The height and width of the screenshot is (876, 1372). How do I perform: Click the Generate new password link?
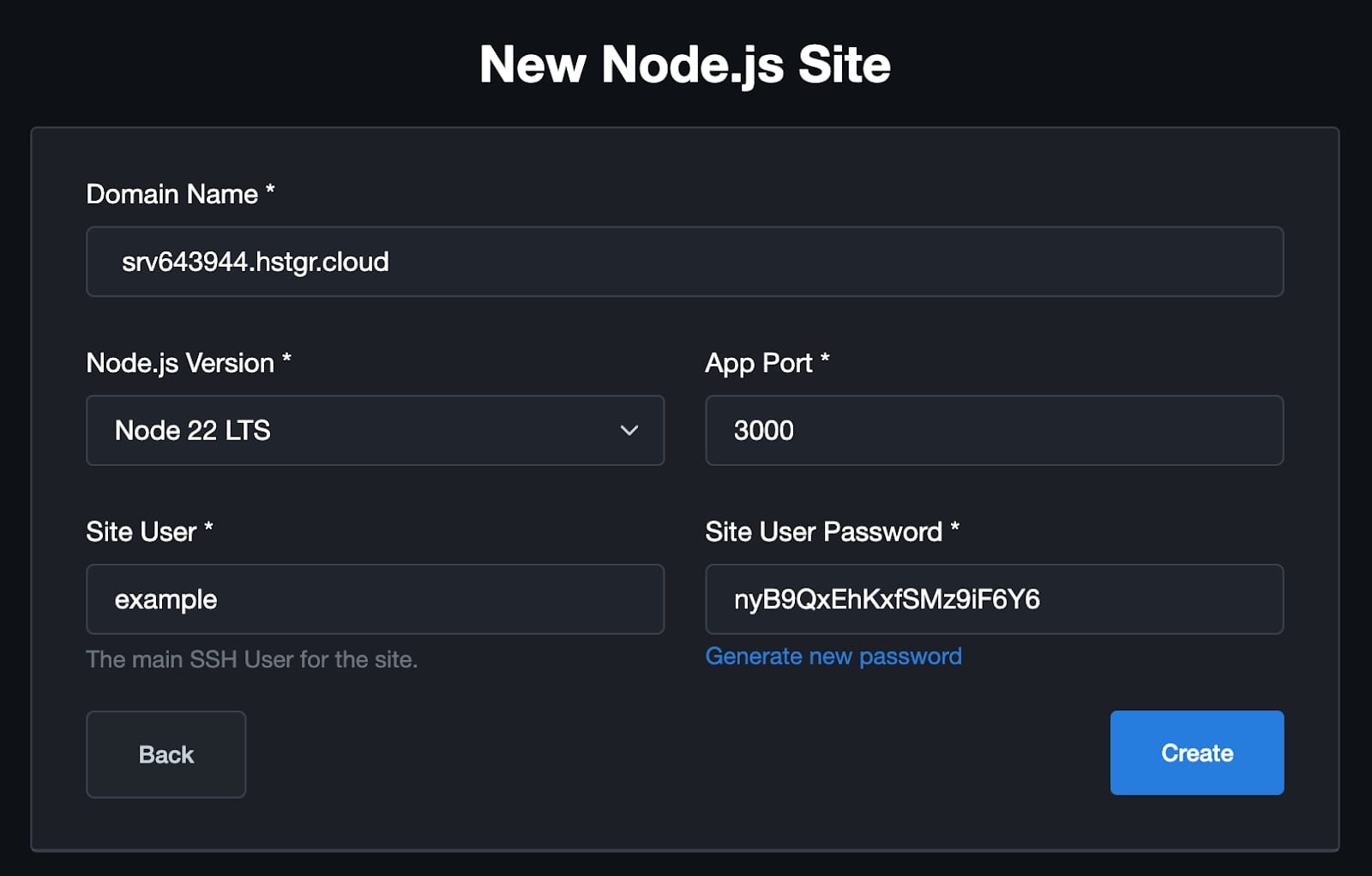[833, 656]
